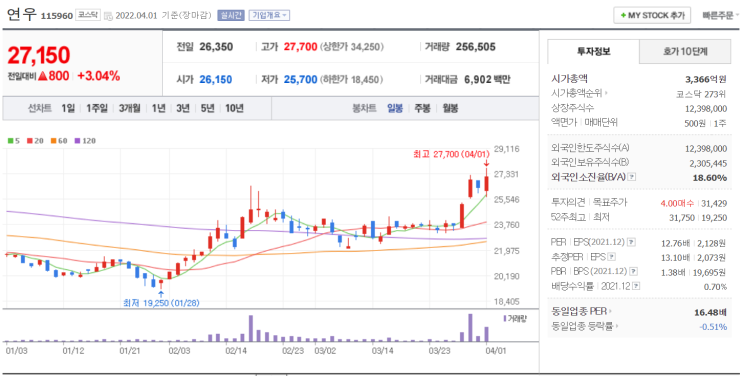This screenshot has width=743, height=376.
Task: Switch the chart to 월봉
Action: 450,109
